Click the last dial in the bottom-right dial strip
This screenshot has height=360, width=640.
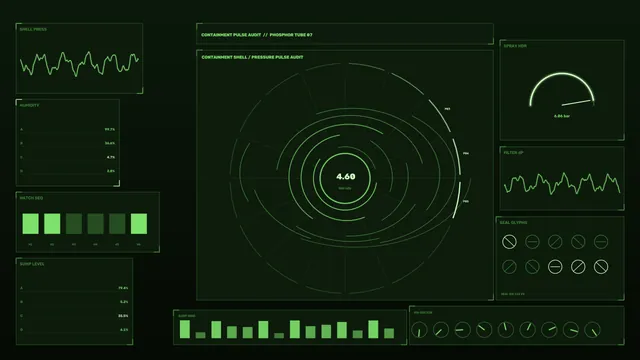(592, 330)
